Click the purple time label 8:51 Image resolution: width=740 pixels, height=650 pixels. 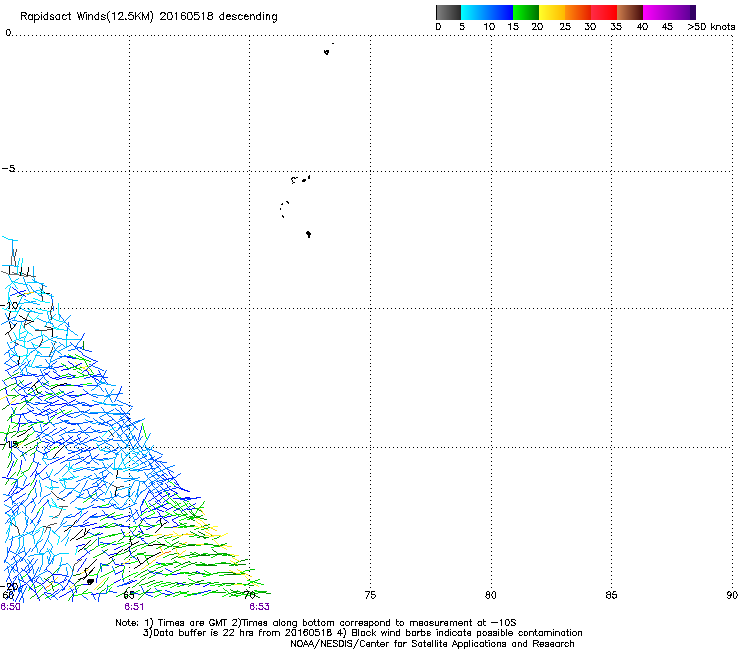134,607
